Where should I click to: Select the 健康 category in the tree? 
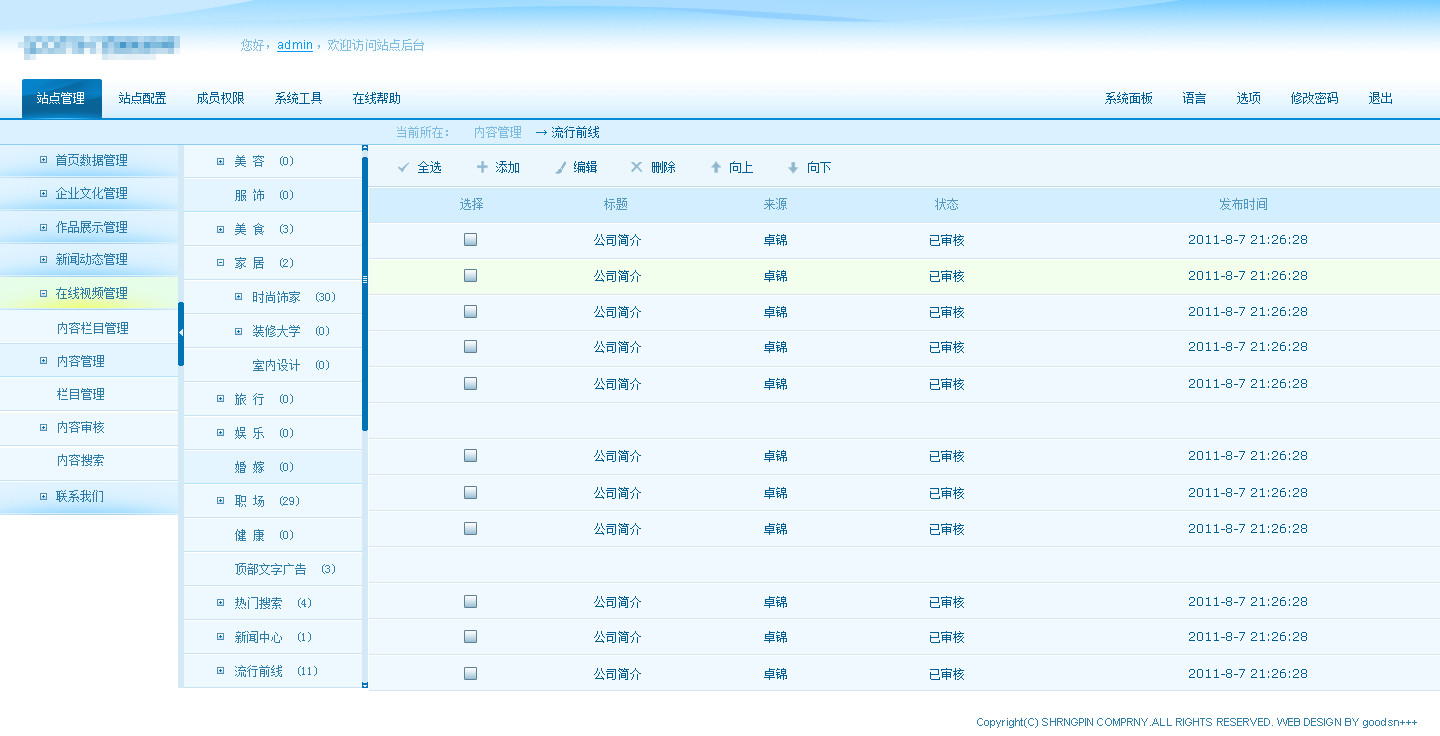click(250, 536)
